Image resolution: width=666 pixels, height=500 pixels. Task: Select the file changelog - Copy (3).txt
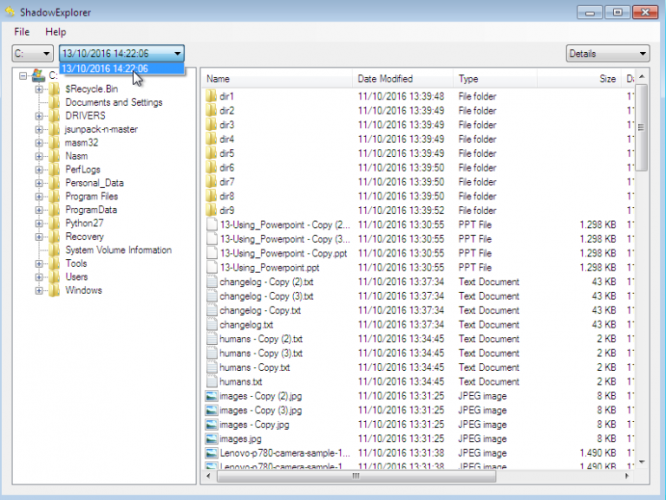(x=266, y=296)
